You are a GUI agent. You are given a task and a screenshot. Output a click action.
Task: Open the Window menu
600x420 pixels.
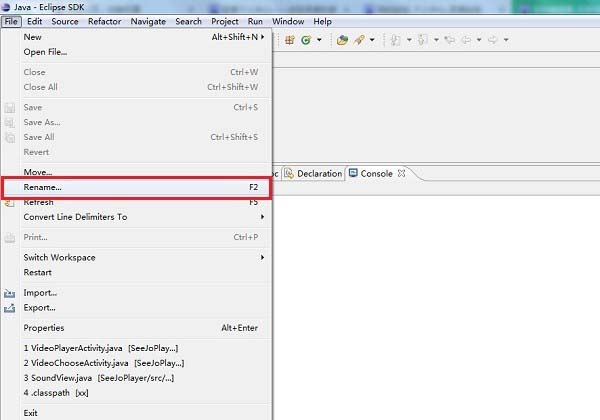pyautogui.click(x=288, y=21)
